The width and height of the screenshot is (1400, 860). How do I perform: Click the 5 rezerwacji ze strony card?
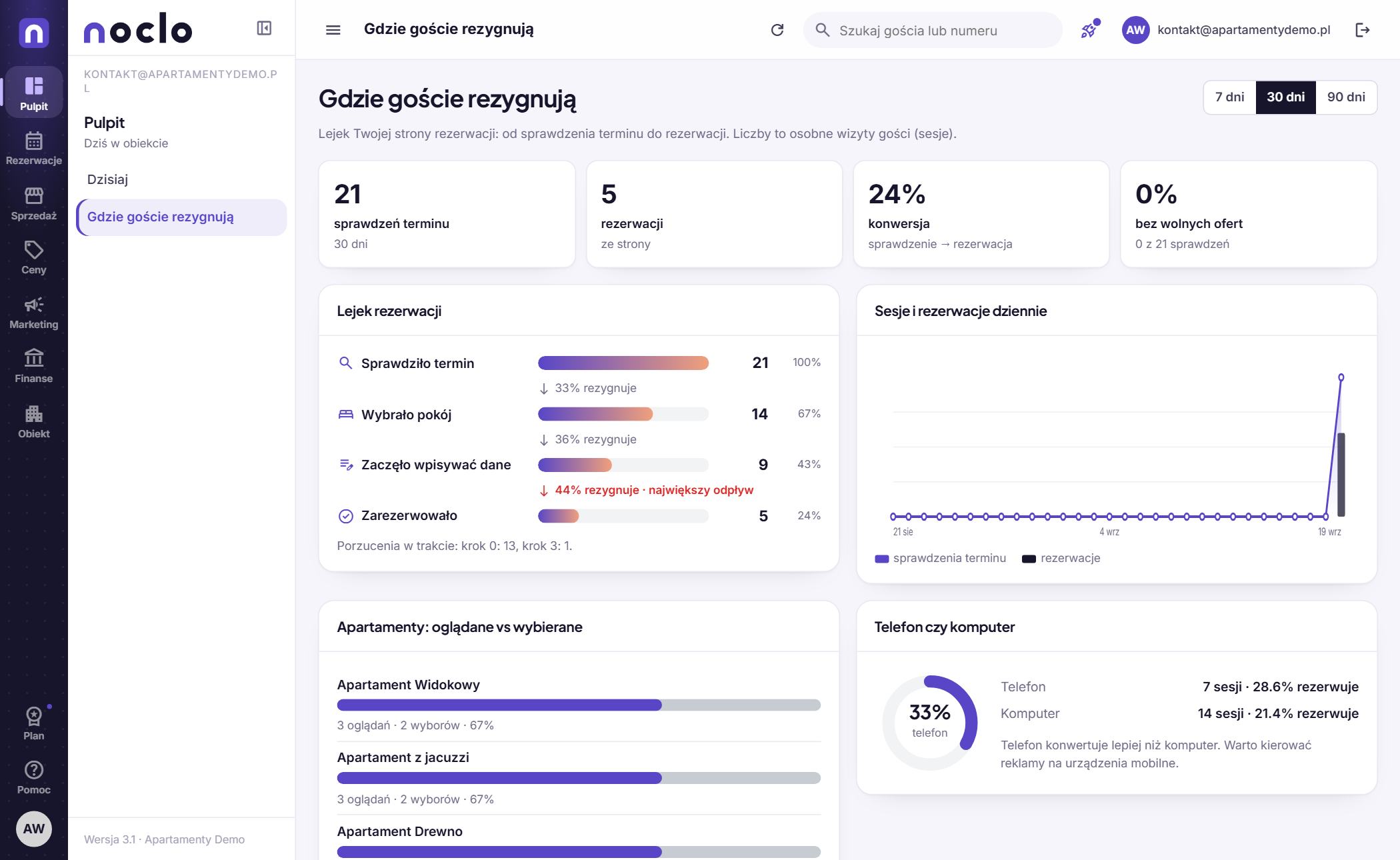(x=714, y=214)
